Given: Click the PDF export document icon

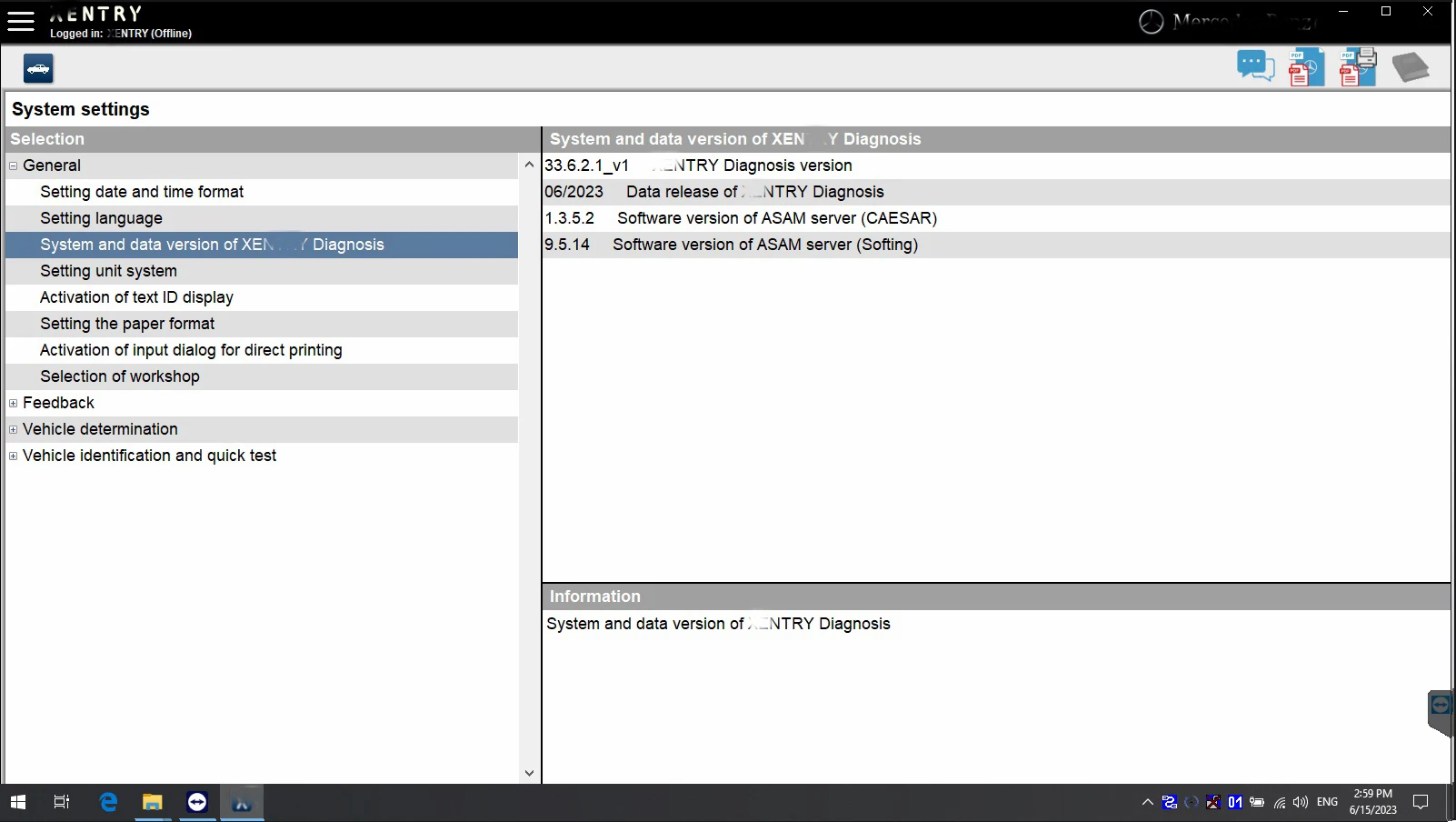Looking at the screenshot, I should pos(1306,67).
